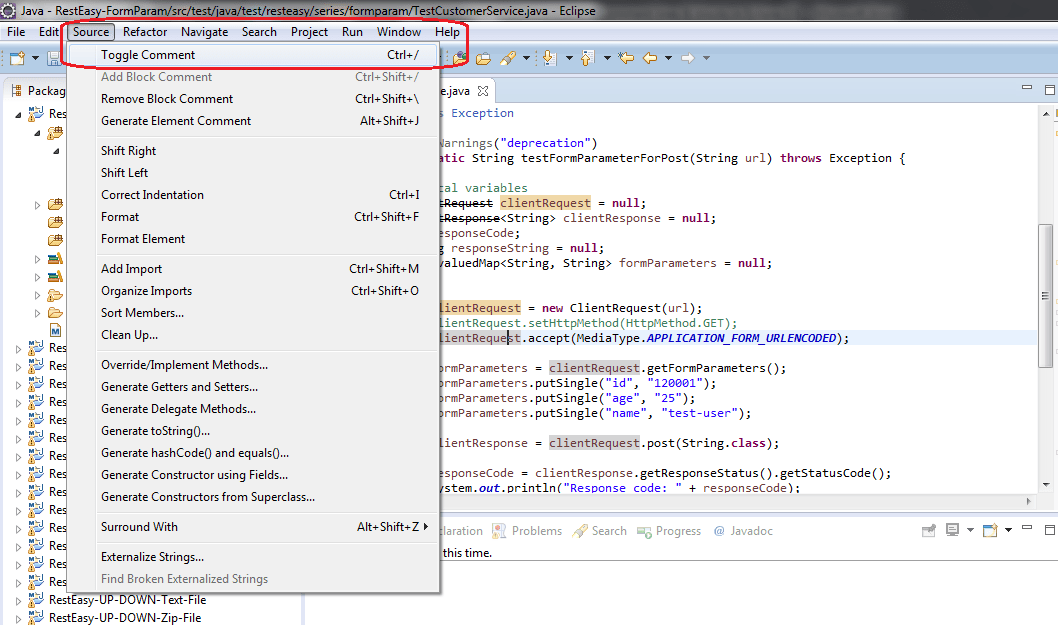Click the Previous Annotation up-arrow icon
Screen dimensions: 1058x625
(587, 59)
